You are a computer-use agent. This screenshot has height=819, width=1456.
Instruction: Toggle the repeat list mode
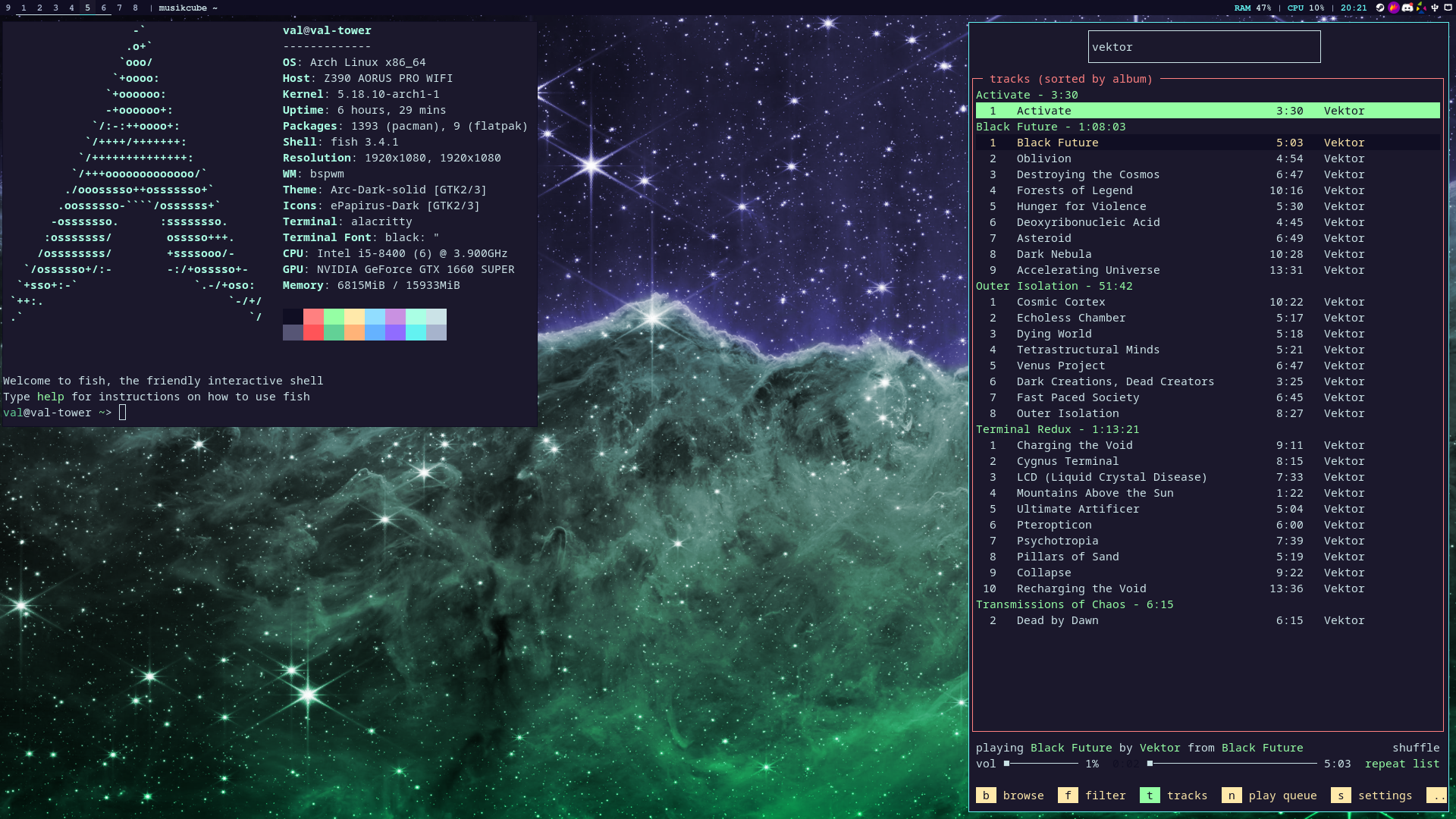tap(1403, 764)
